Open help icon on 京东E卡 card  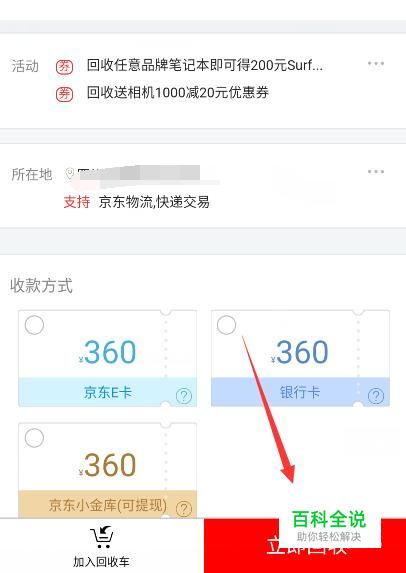click(x=183, y=395)
